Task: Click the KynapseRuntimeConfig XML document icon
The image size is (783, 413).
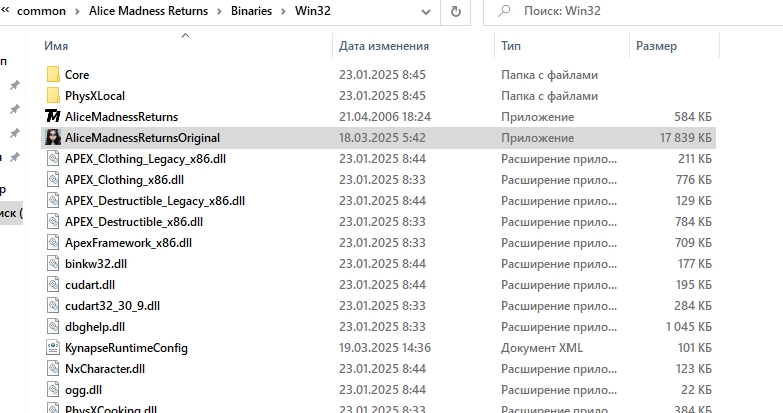Action: [x=53, y=347]
